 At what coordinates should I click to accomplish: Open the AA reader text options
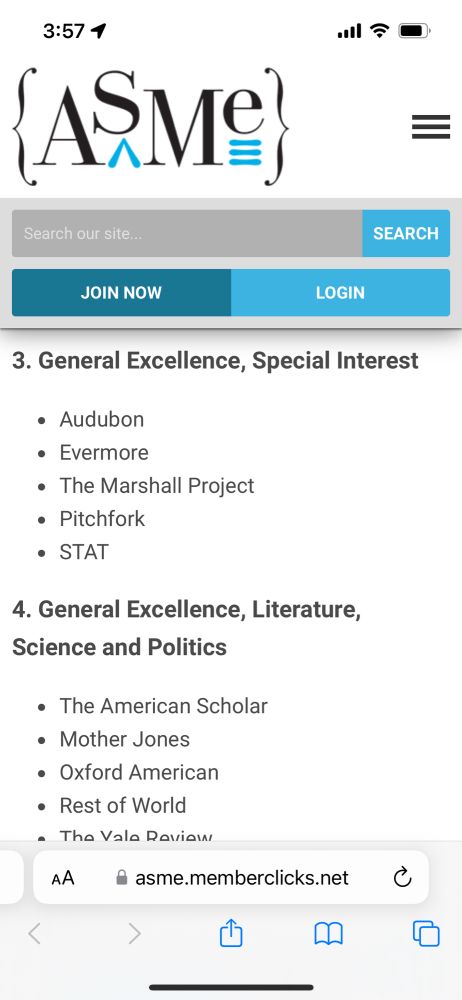(x=63, y=878)
